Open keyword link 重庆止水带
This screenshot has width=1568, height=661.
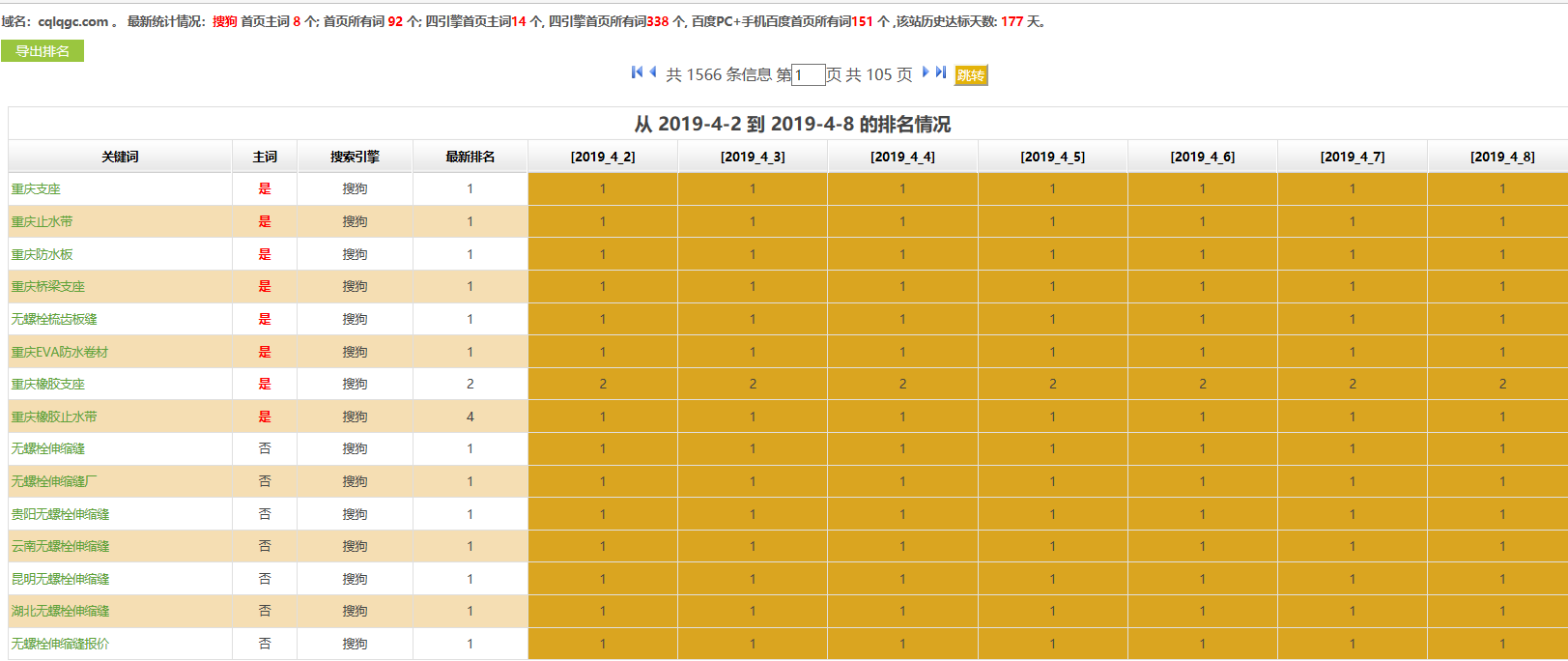[x=42, y=222]
